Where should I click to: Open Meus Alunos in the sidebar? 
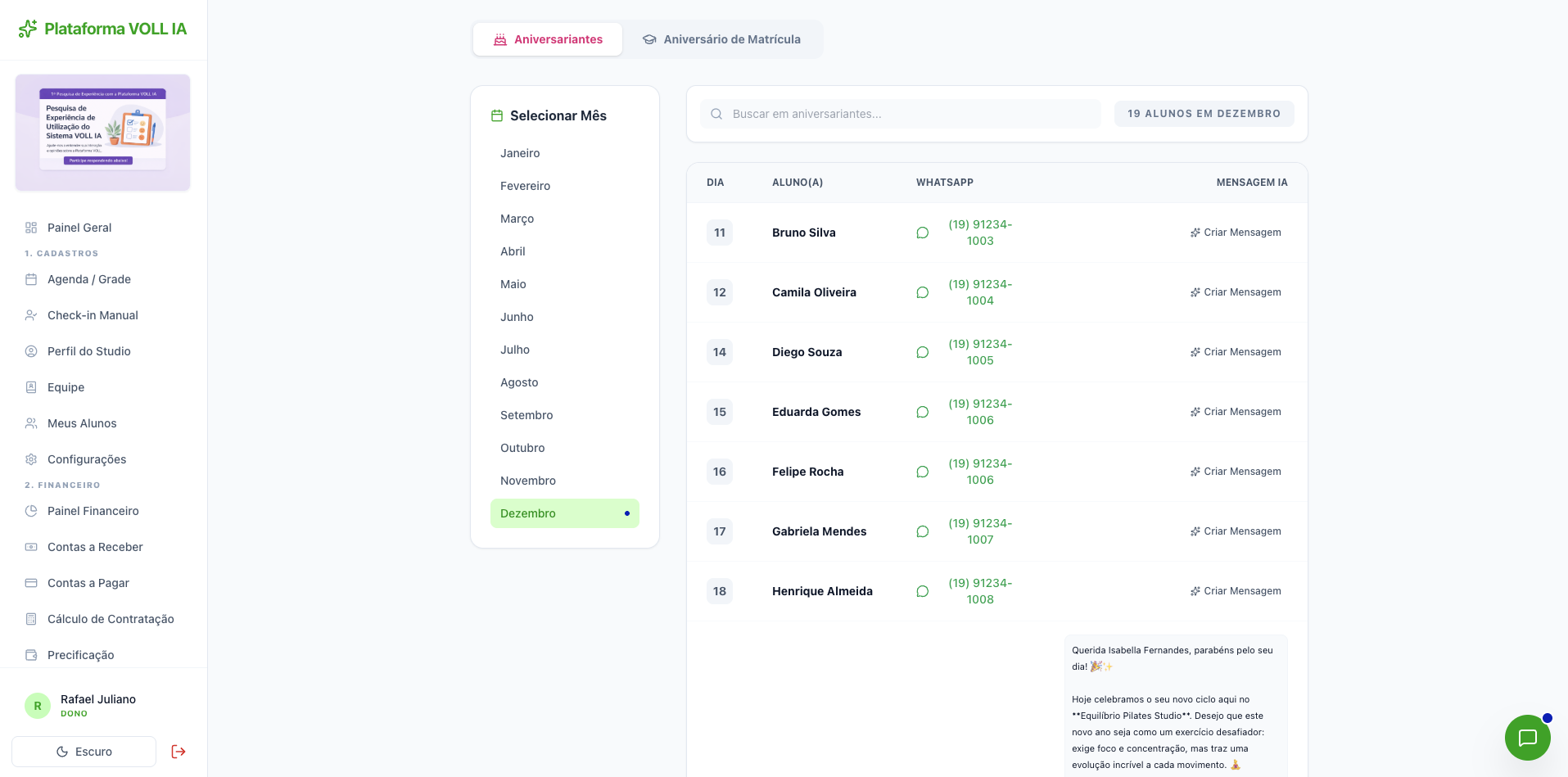coord(82,423)
